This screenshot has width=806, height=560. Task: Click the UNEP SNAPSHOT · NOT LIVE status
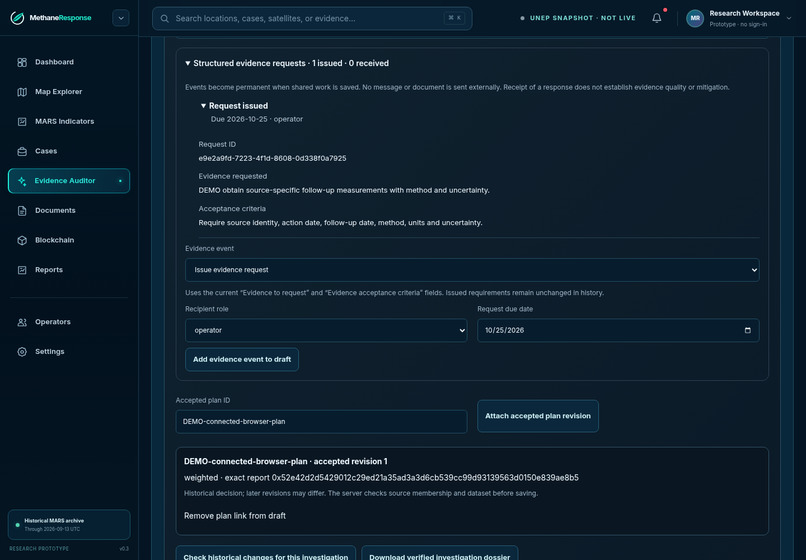click(x=578, y=18)
